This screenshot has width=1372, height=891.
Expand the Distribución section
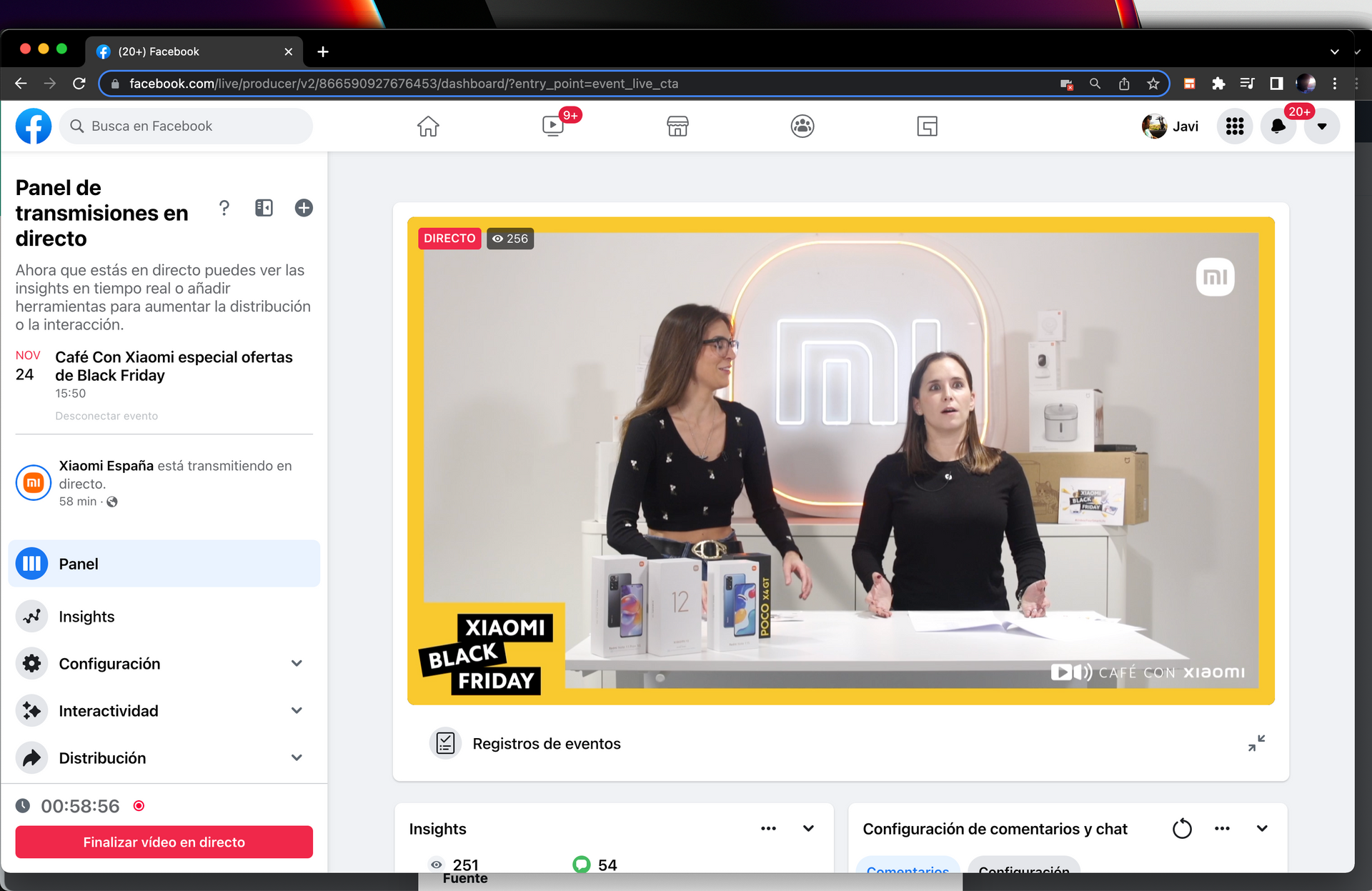(x=297, y=757)
